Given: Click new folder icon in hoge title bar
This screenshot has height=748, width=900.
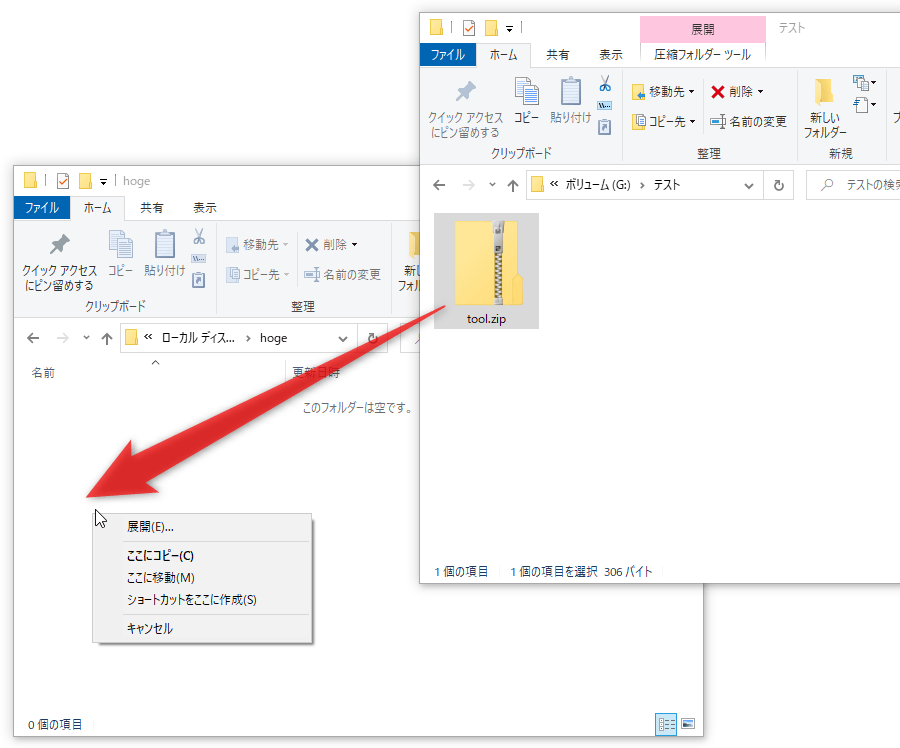Looking at the screenshot, I should pyautogui.click(x=85, y=181).
